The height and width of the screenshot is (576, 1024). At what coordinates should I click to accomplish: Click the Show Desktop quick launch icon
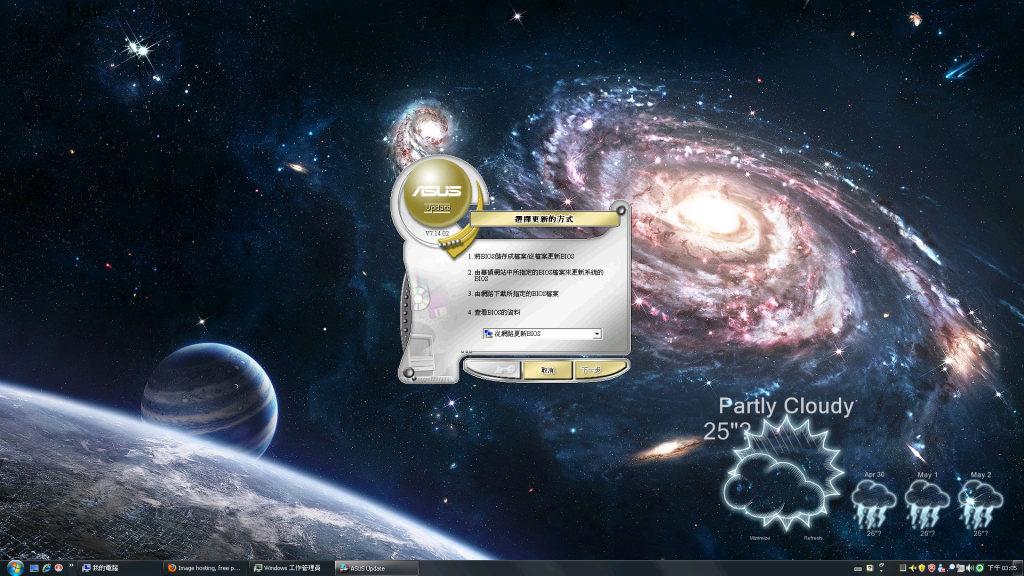(x=34, y=568)
